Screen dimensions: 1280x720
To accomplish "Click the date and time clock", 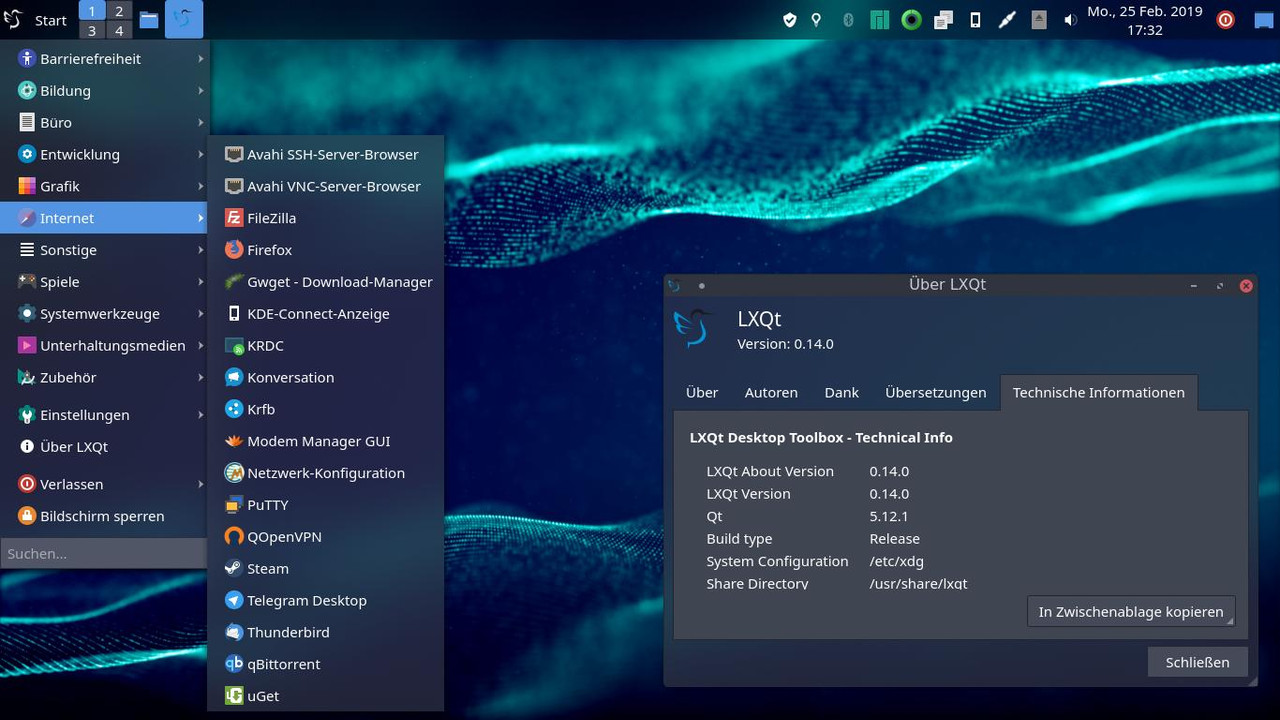I will tap(1144, 20).
